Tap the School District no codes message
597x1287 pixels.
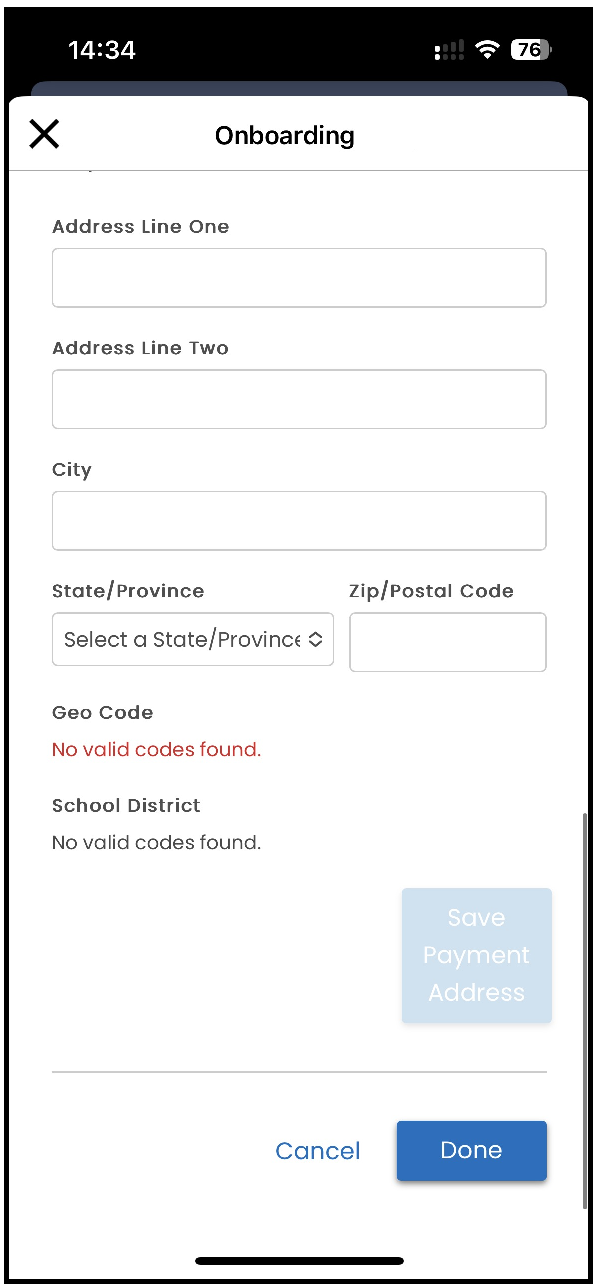point(156,843)
